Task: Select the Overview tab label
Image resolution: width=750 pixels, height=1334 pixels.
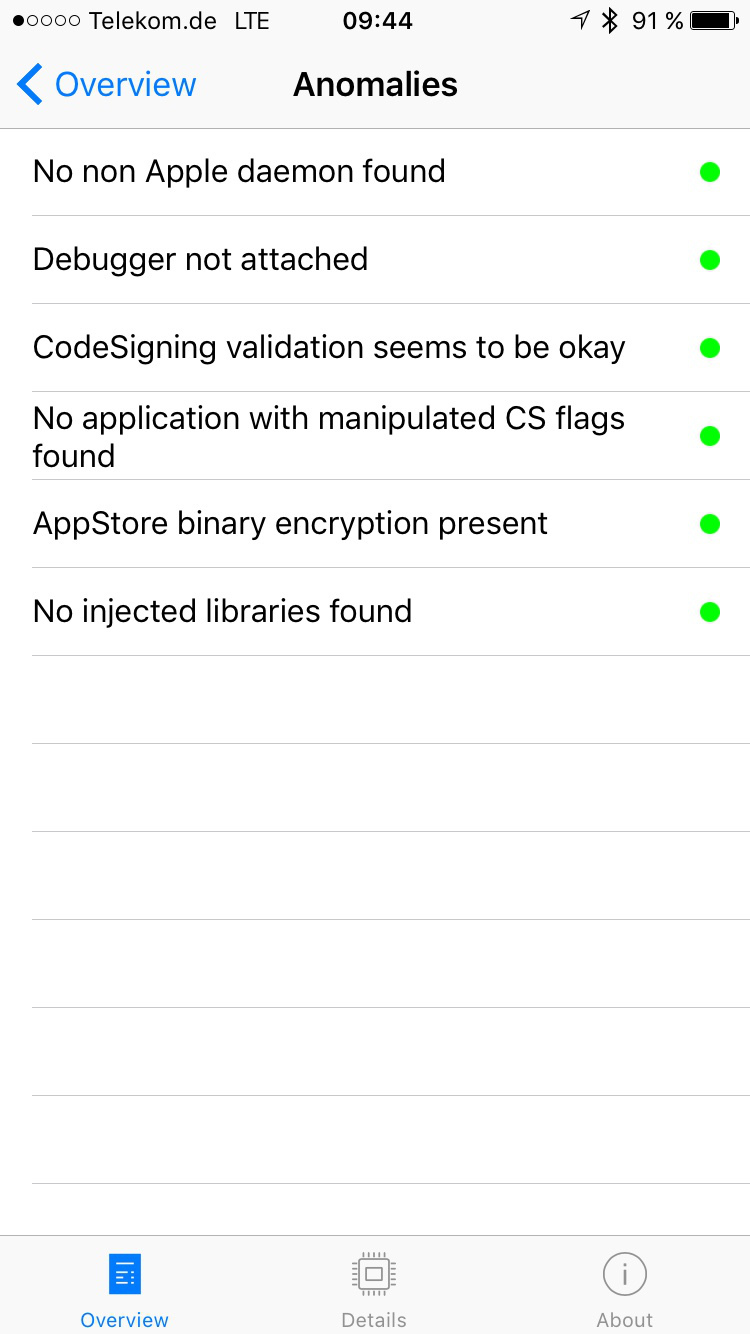Action: tap(125, 1320)
